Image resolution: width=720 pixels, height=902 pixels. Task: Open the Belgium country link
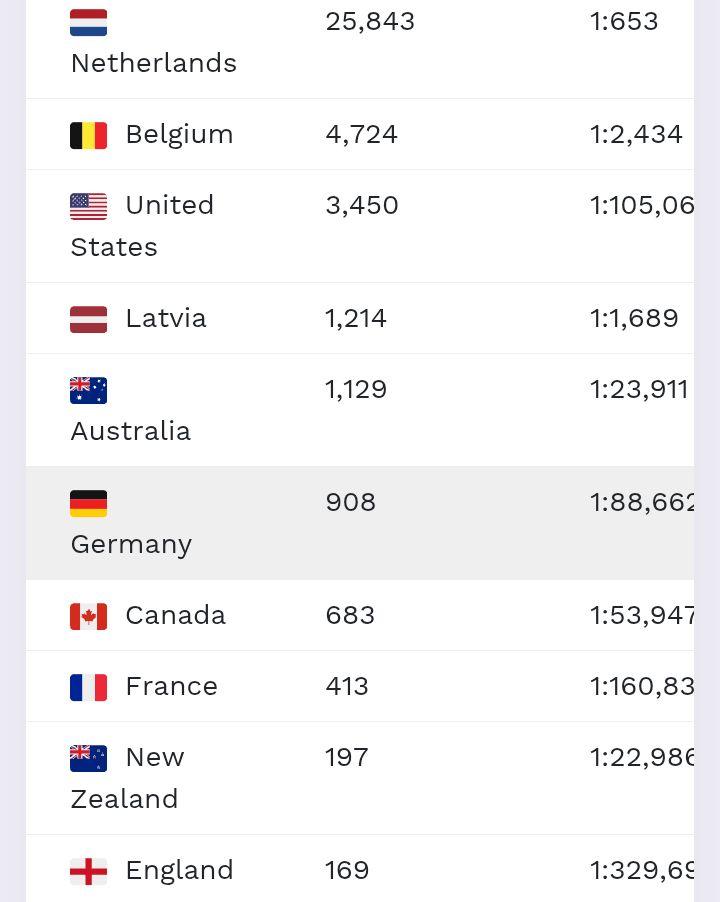(179, 135)
